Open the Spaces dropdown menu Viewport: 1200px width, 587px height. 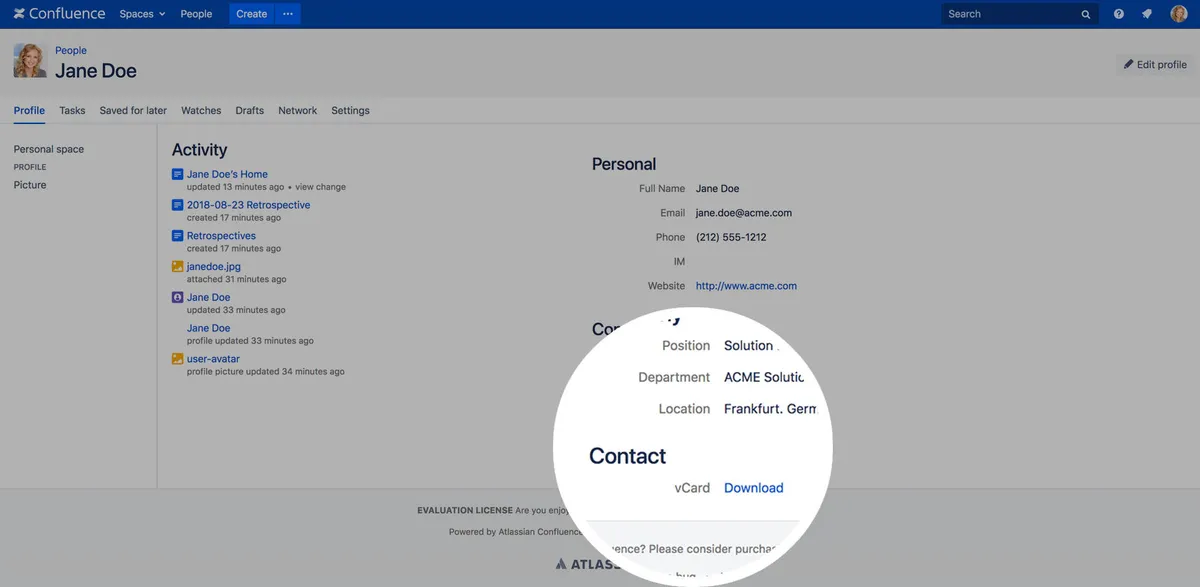coord(142,14)
